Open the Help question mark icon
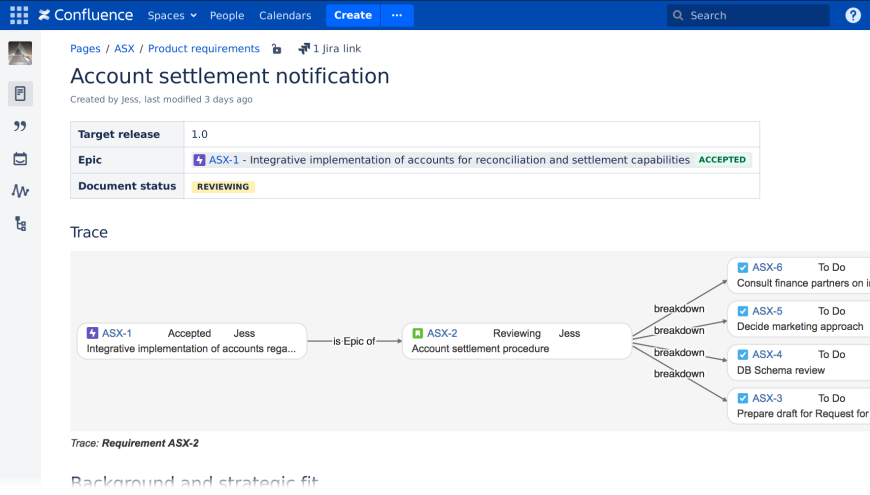 coord(853,15)
